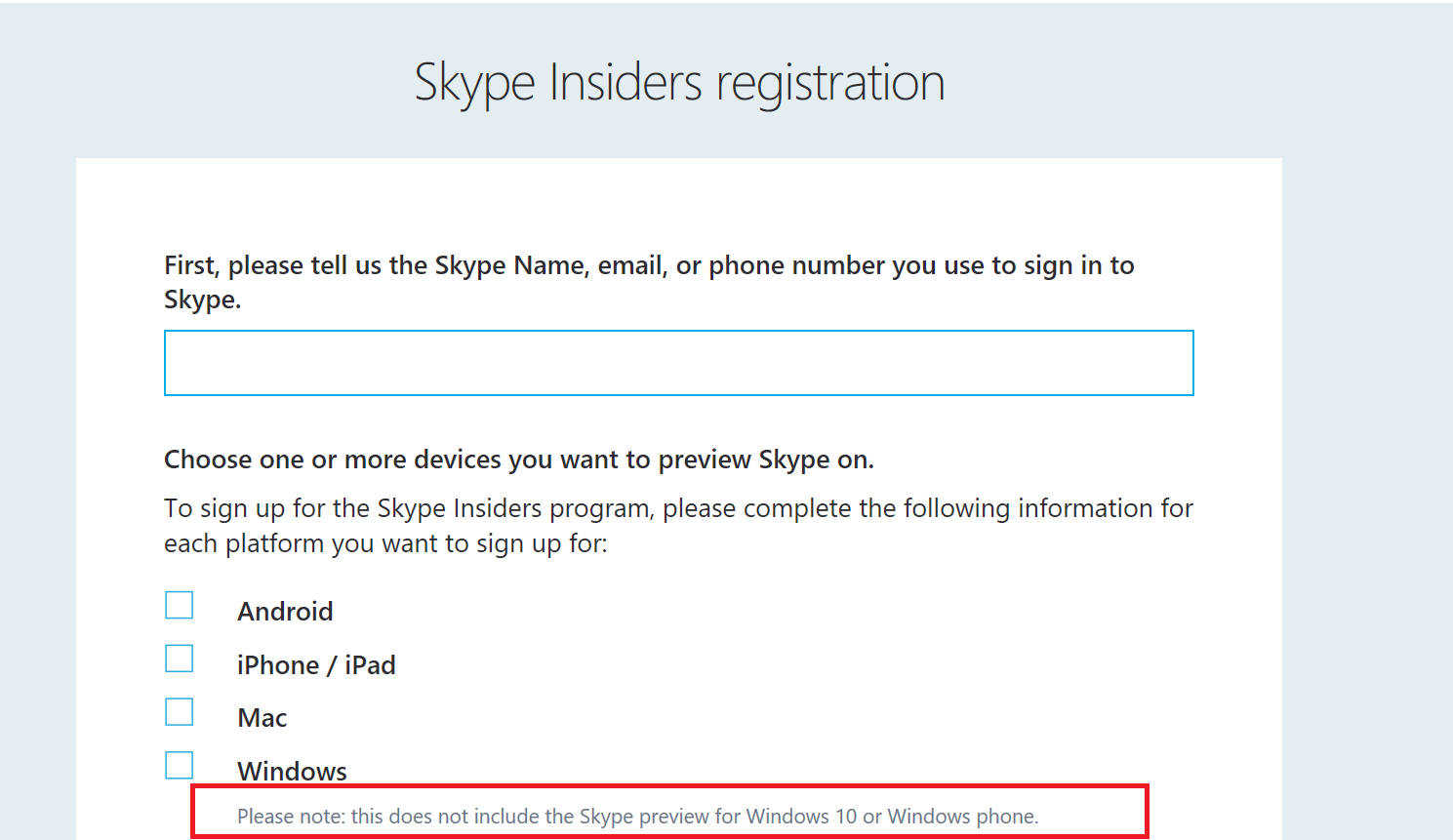Click the 'Please note' Windows 10 disclaimer text
Image resolution: width=1453 pixels, height=840 pixels.
638,817
